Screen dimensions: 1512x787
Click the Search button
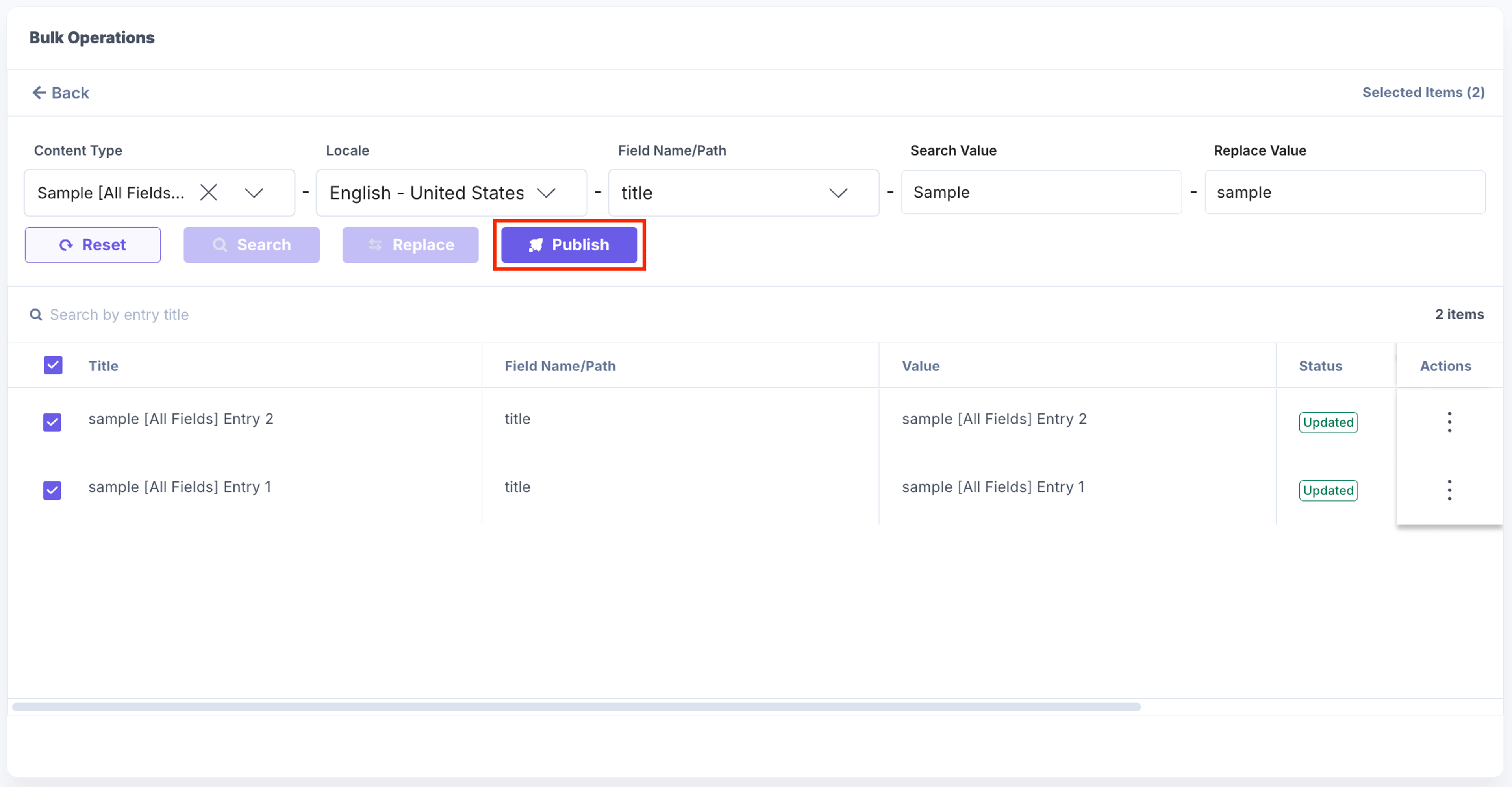coord(252,245)
